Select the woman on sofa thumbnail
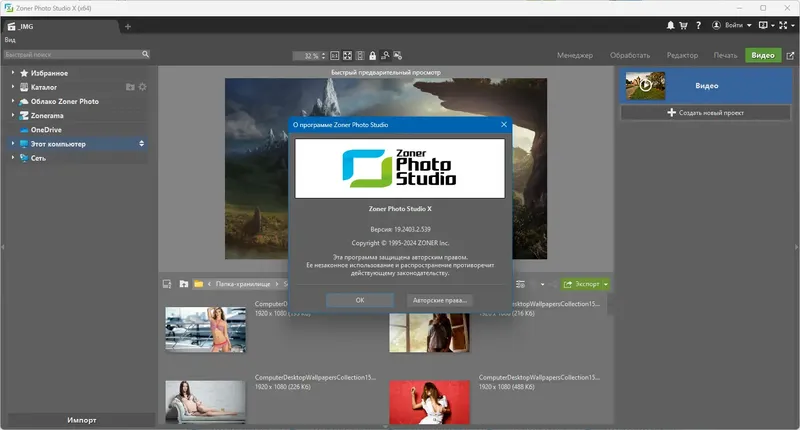Viewport: 800px width, 430px height. [205, 402]
